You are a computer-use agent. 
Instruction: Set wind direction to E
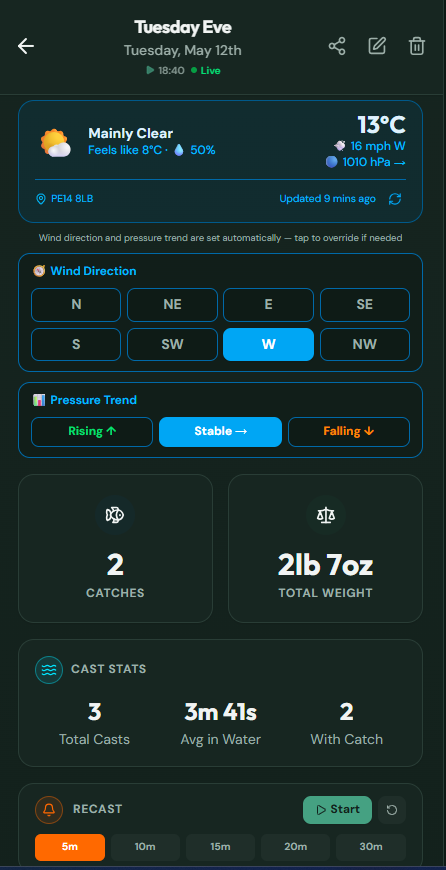point(268,305)
